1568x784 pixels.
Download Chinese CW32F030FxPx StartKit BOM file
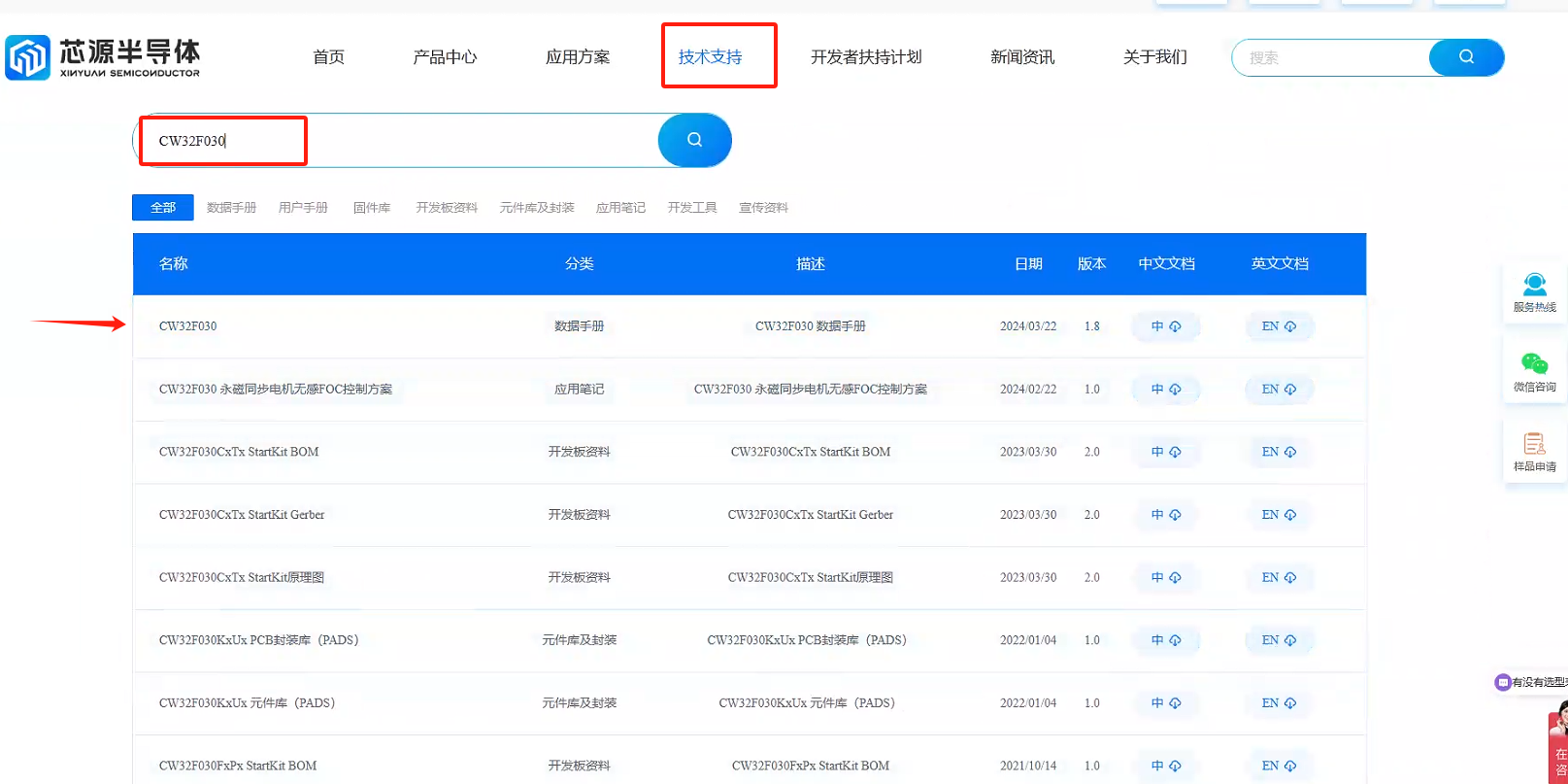coord(1166,766)
